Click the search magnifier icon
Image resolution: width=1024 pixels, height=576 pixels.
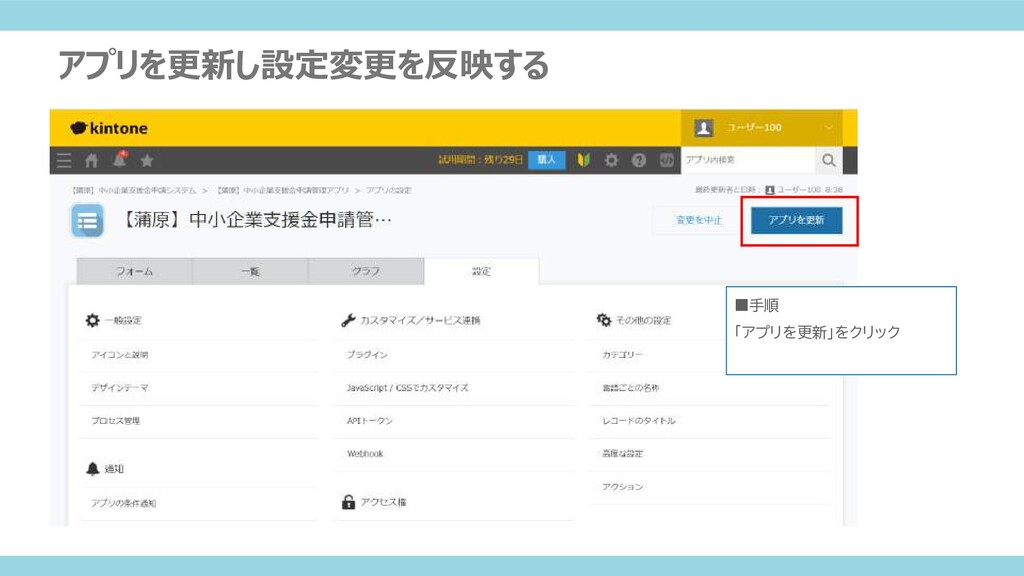click(829, 160)
